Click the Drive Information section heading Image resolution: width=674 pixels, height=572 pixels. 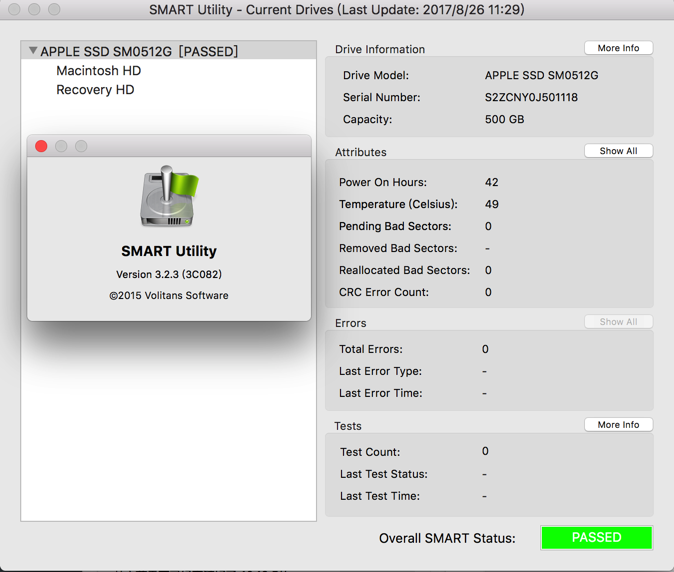[x=380, y=49]
